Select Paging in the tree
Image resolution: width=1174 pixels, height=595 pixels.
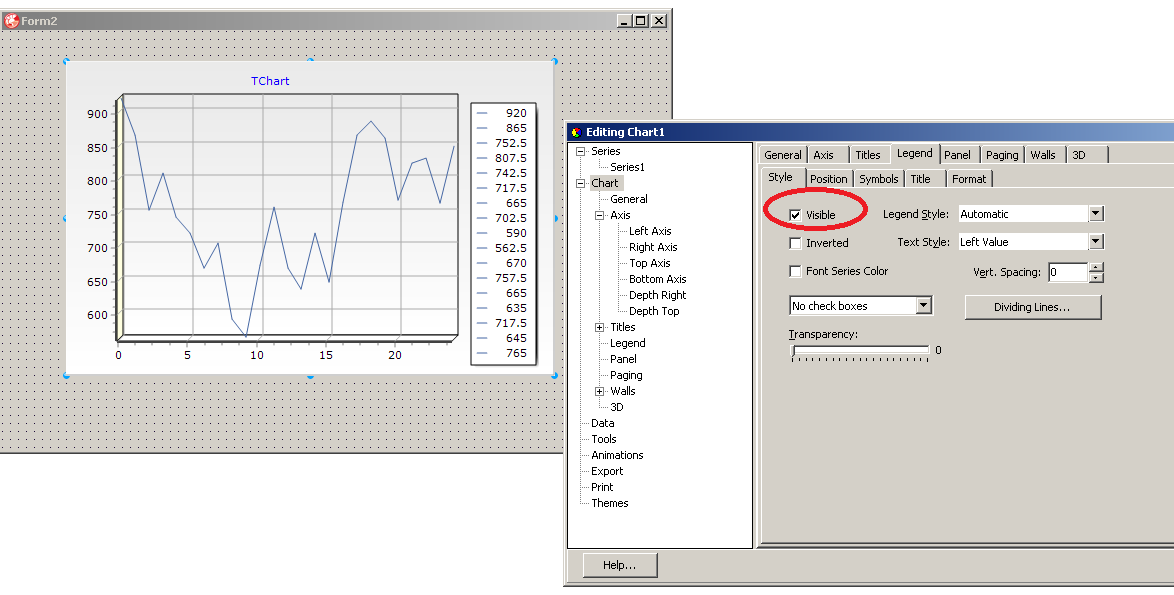point(626,376)
